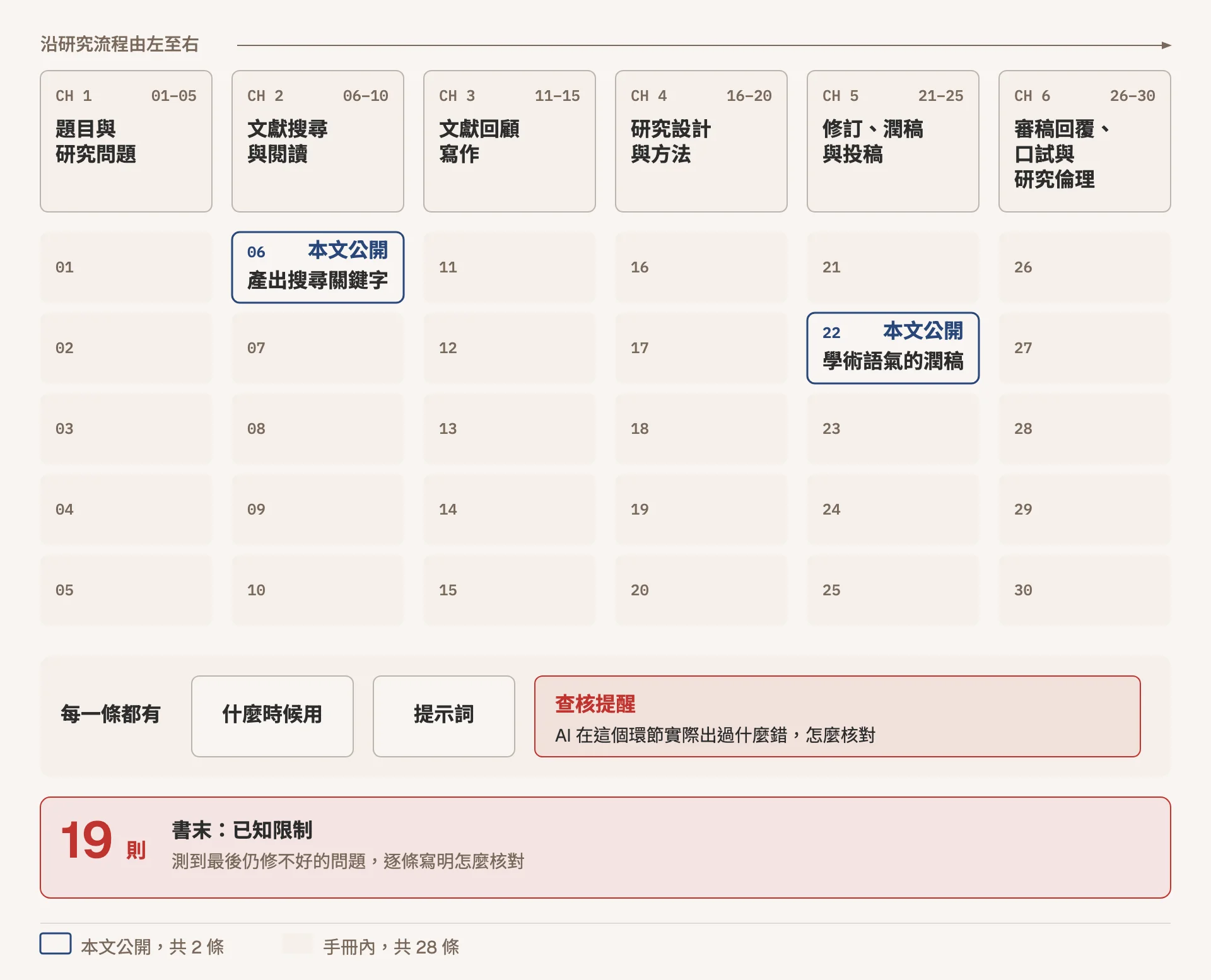
Task: Click the 手冊內,共 28 條 legend text
Action: 391,946
